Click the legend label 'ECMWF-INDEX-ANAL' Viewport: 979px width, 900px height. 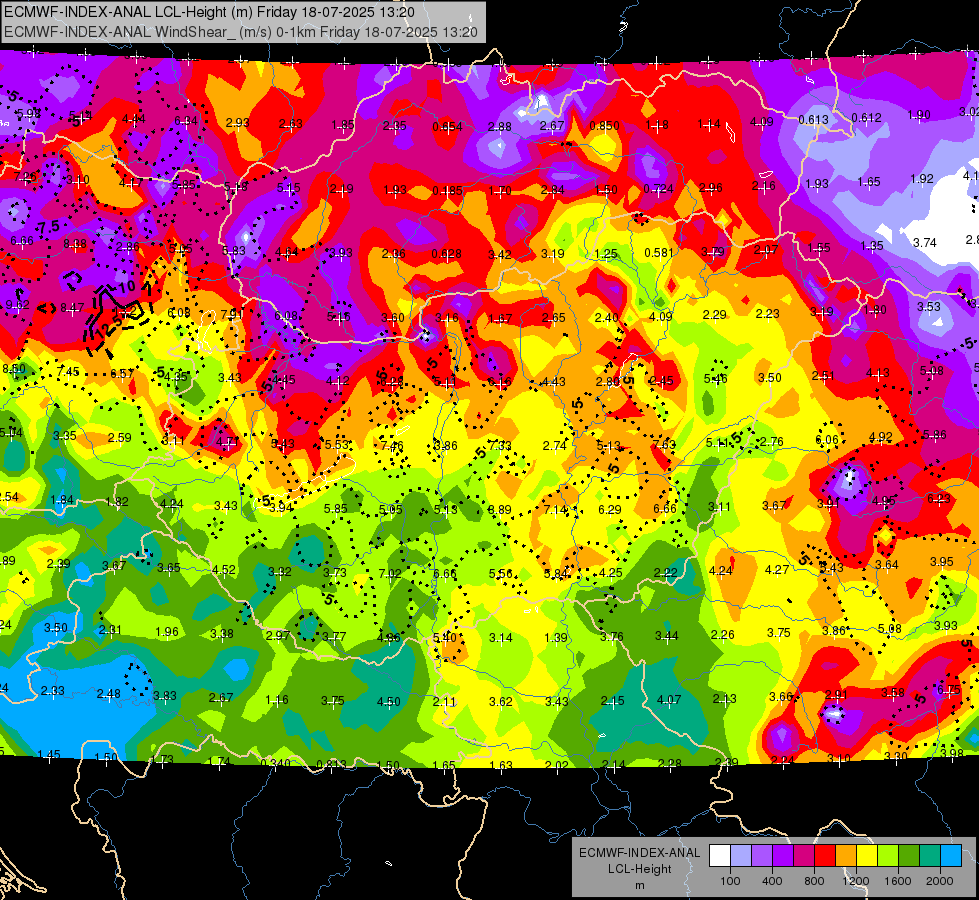tap(639, 853)
